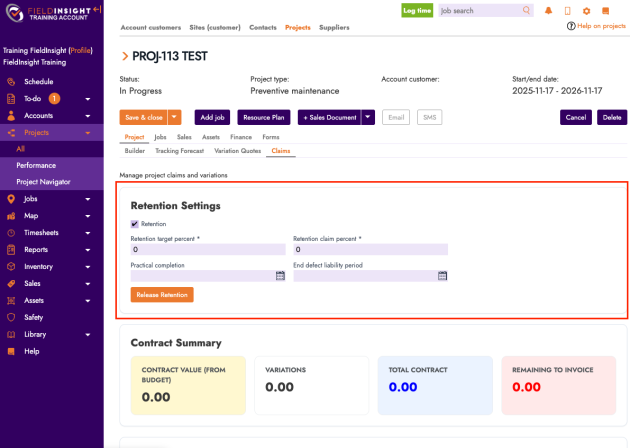Open the Save & close dropdown arrow

click(175, 117)
